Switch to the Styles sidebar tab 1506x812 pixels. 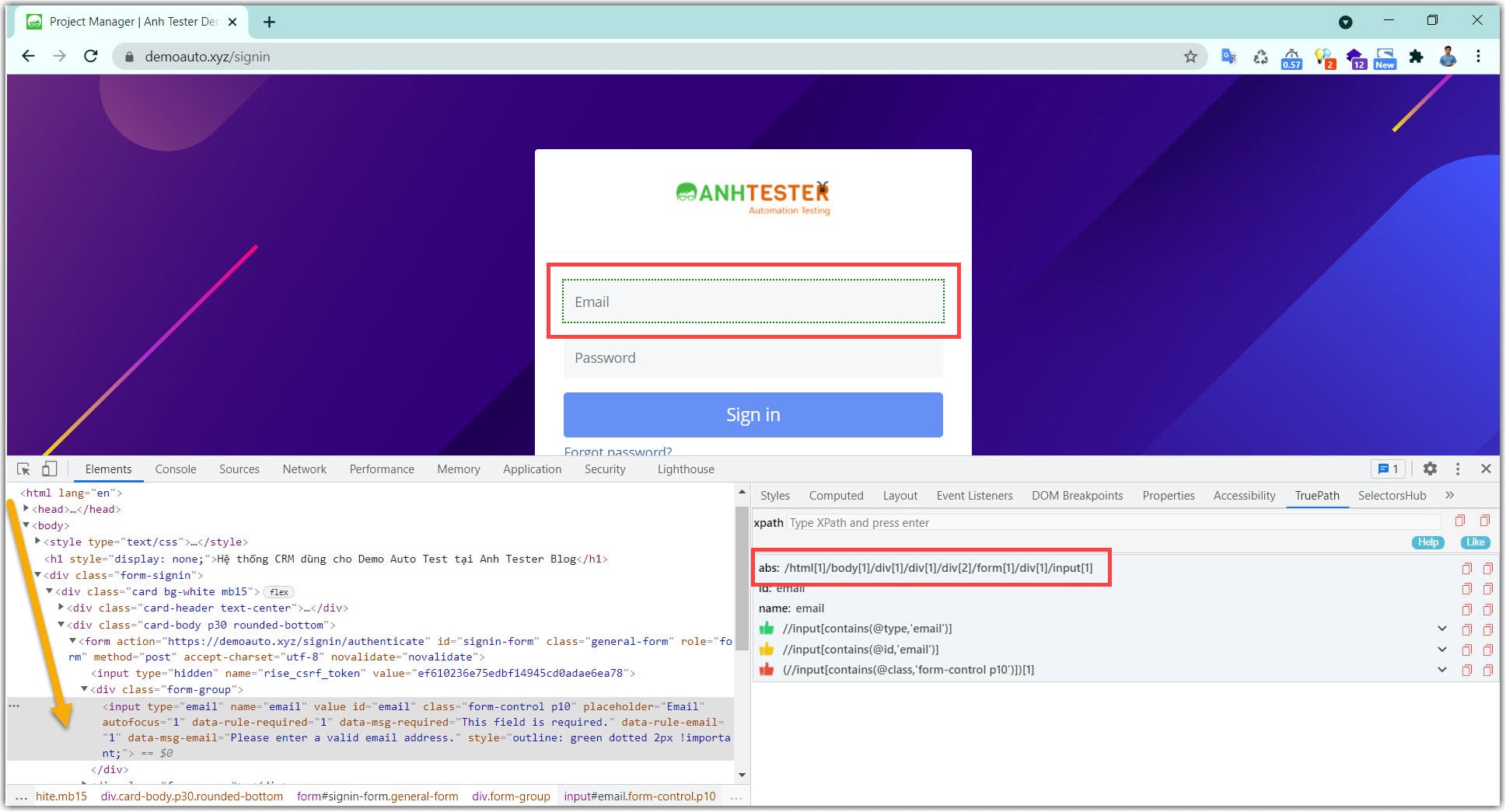(775, 496)
